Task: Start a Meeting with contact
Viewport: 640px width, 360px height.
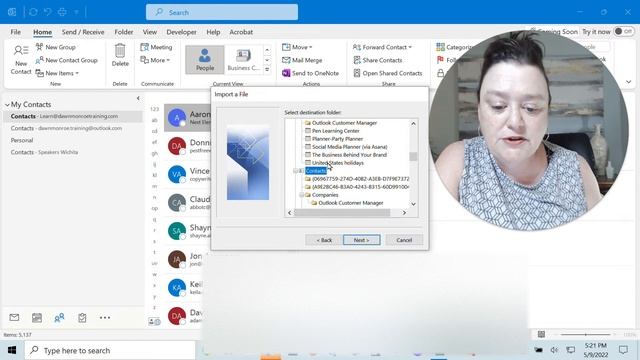Action: pos(156,47)
